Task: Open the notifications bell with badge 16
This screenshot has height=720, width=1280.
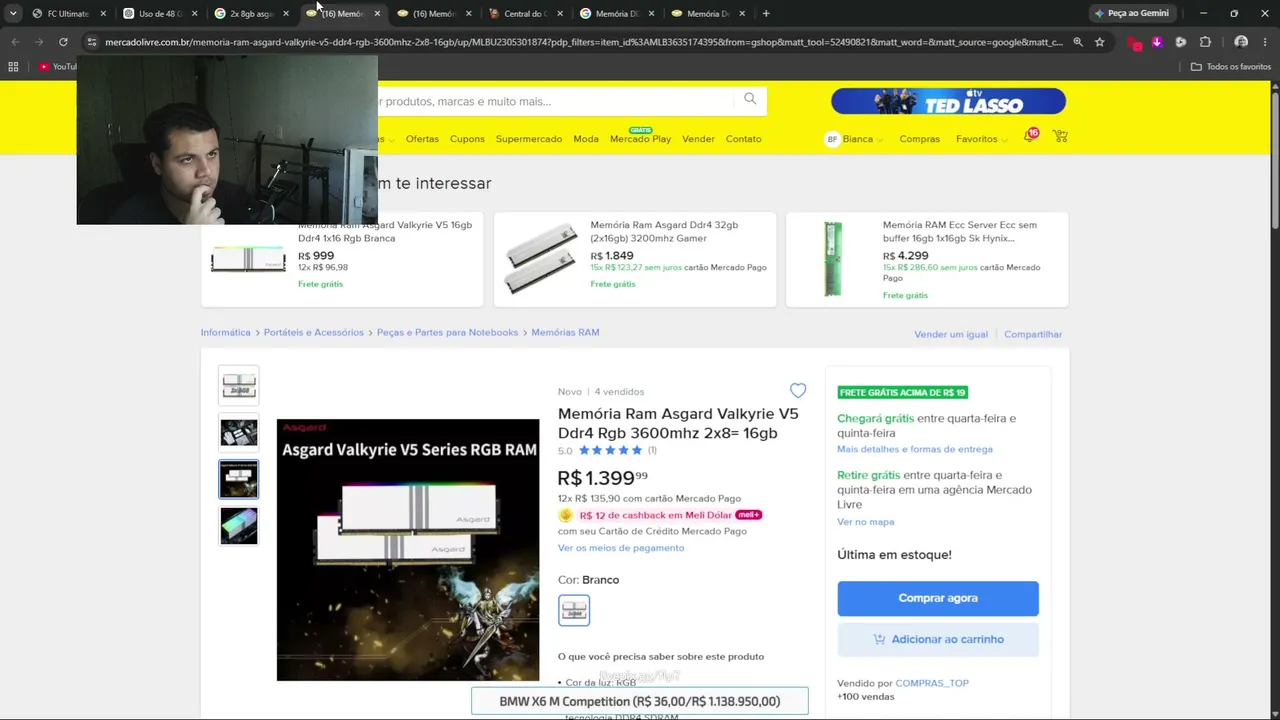Action: tap(1029, 136)
